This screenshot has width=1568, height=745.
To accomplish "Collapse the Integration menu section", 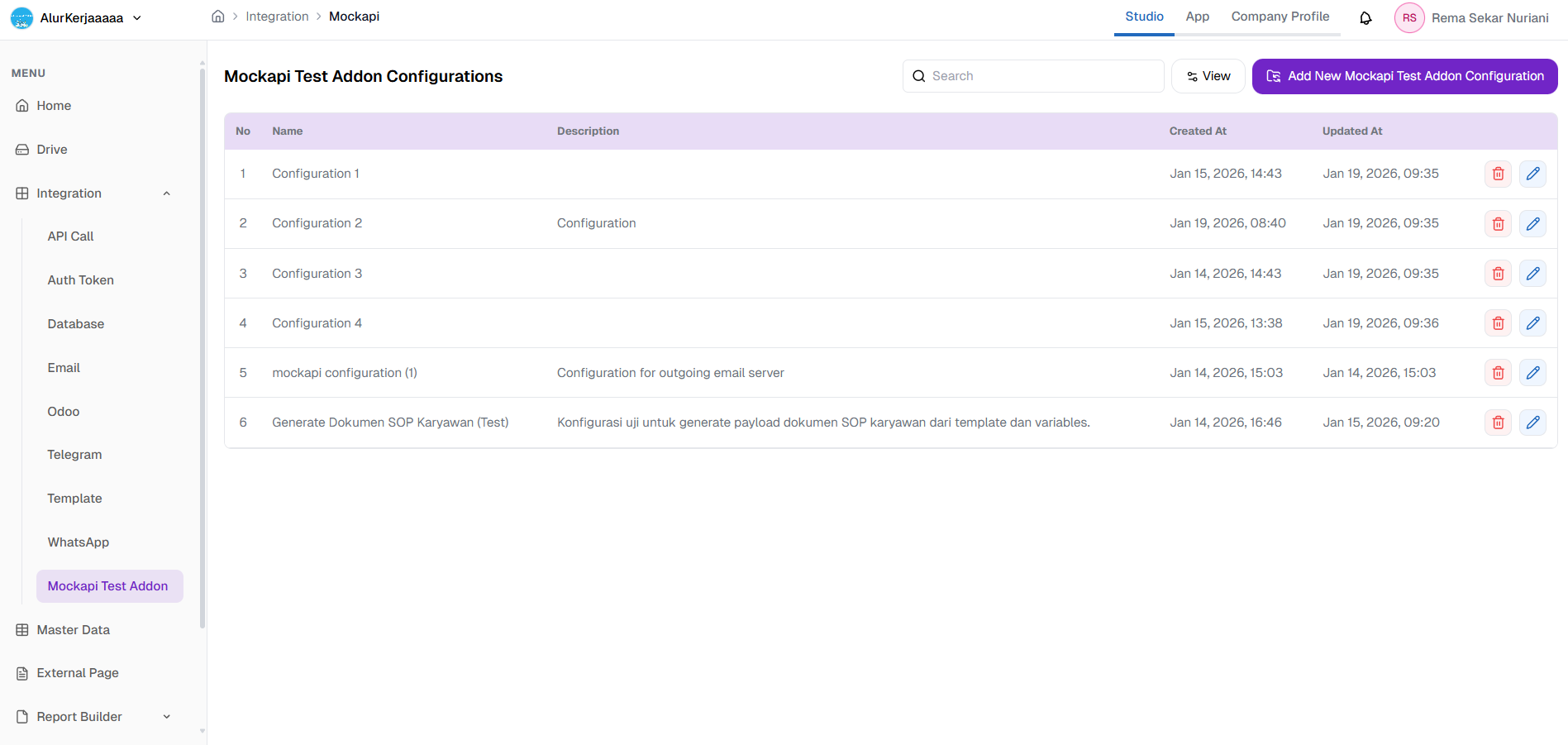I will click(166, 193).
